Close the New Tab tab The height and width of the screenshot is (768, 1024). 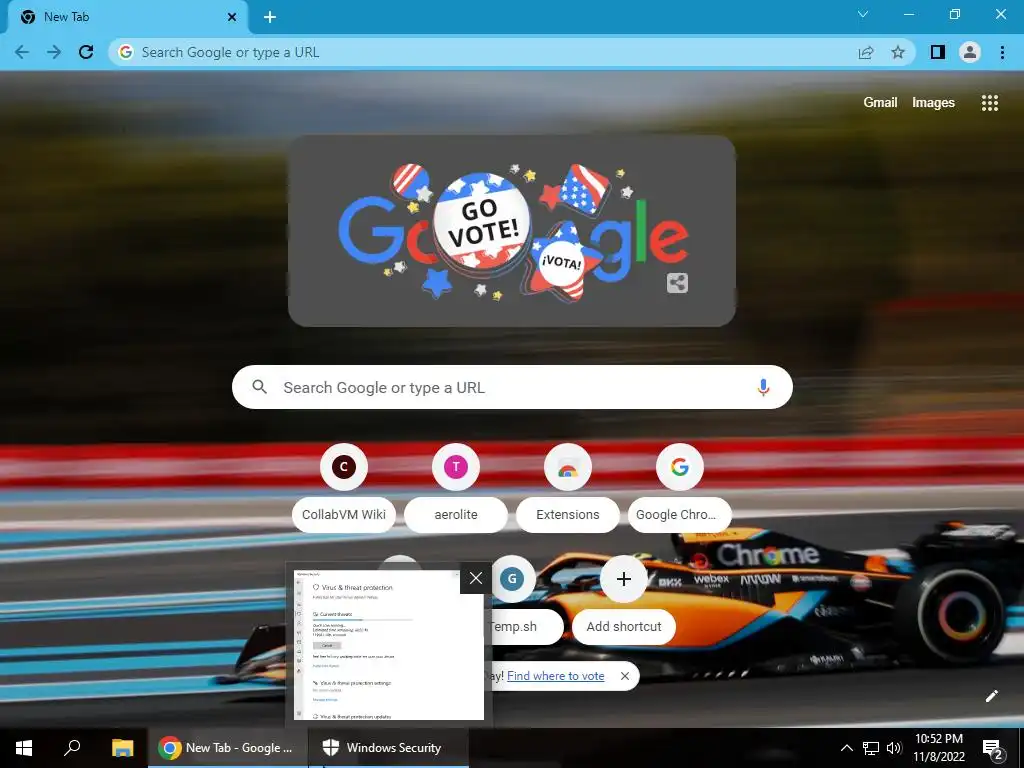(232, 17)
